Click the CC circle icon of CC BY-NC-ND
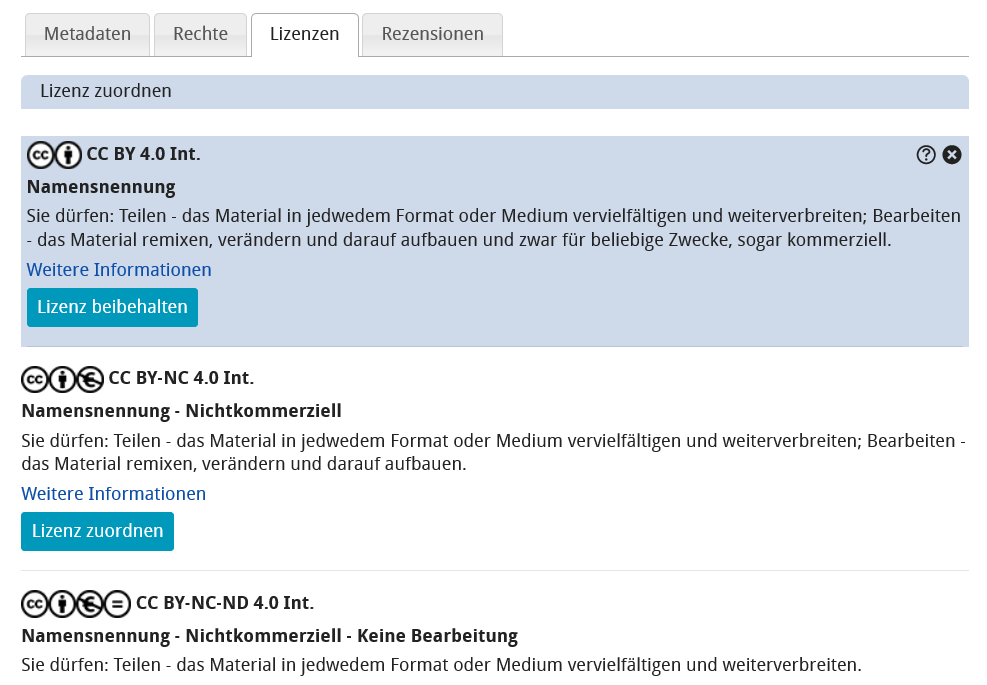This screenshot has height=685, width=987. [x=34, y=604]
